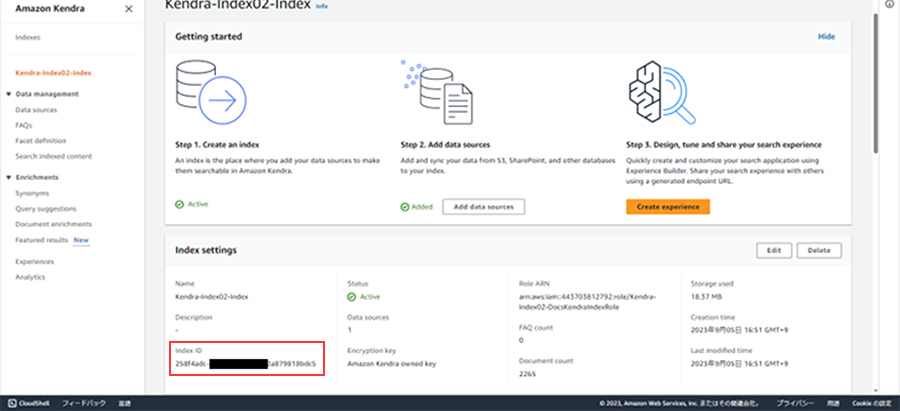Viewport: 900px width, 411px height.
Task: Click the Add data sources illustration
Action: tap(437, 92)
